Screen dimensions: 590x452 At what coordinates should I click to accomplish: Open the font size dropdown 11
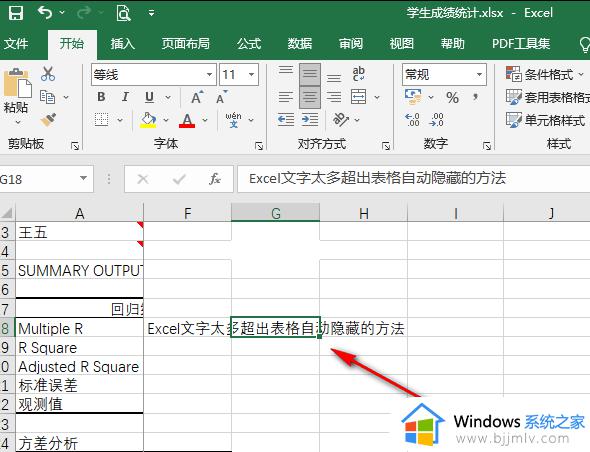(251, 75)
